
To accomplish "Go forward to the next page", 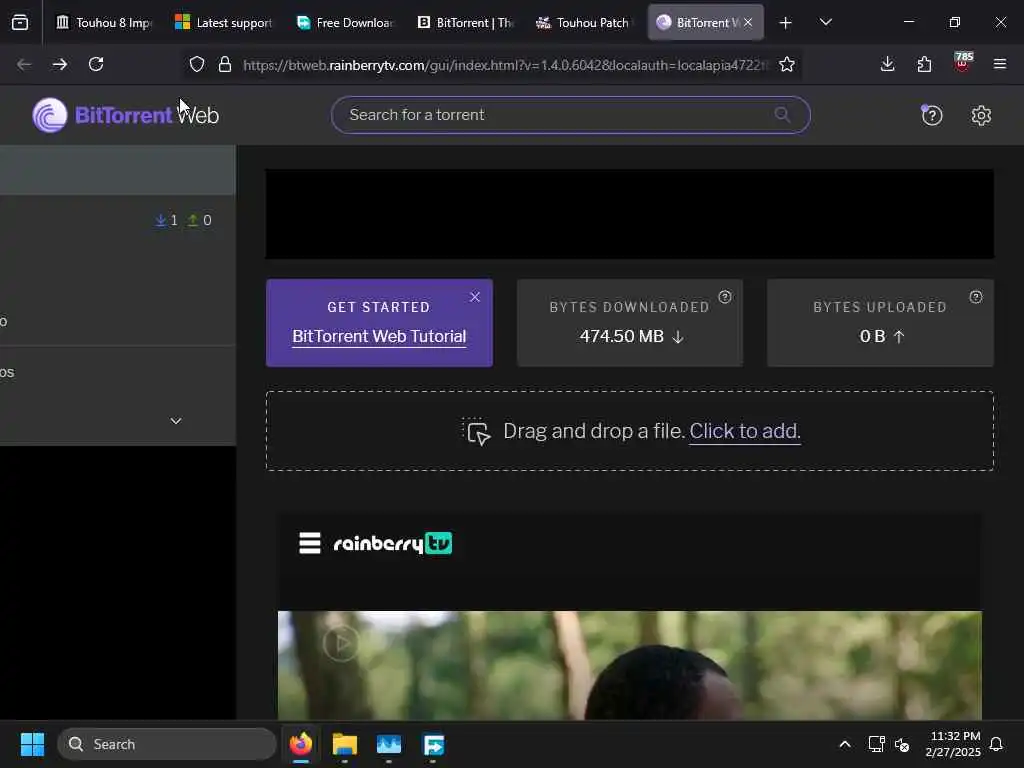I will tap(59, 64).
